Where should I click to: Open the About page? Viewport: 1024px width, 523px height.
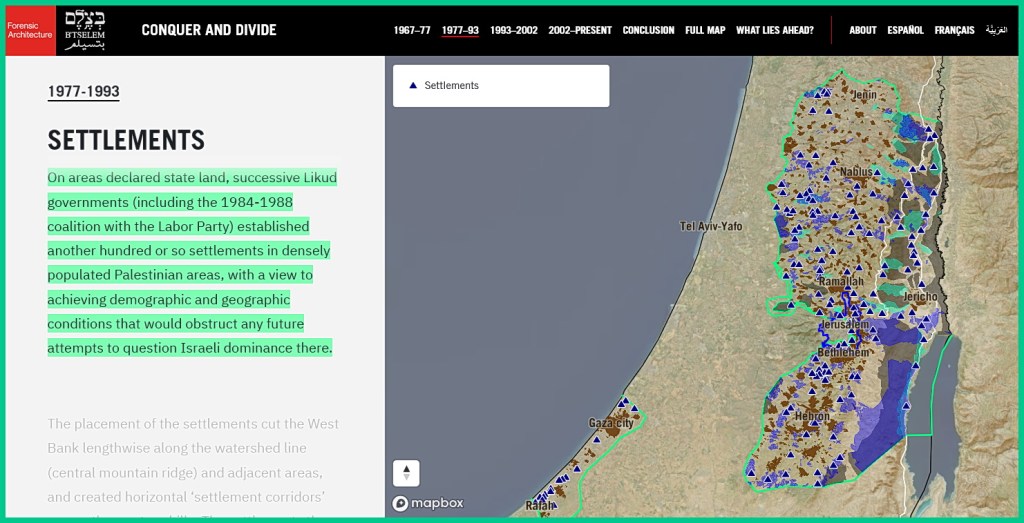coord(862,30)
